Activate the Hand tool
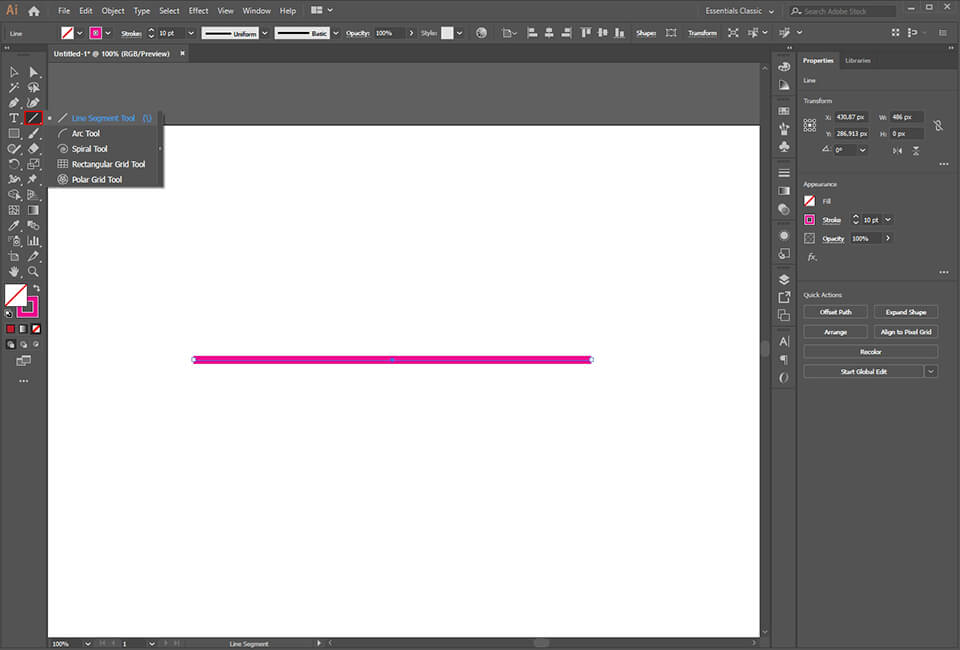The image size is (960, 650). [14, 270]
